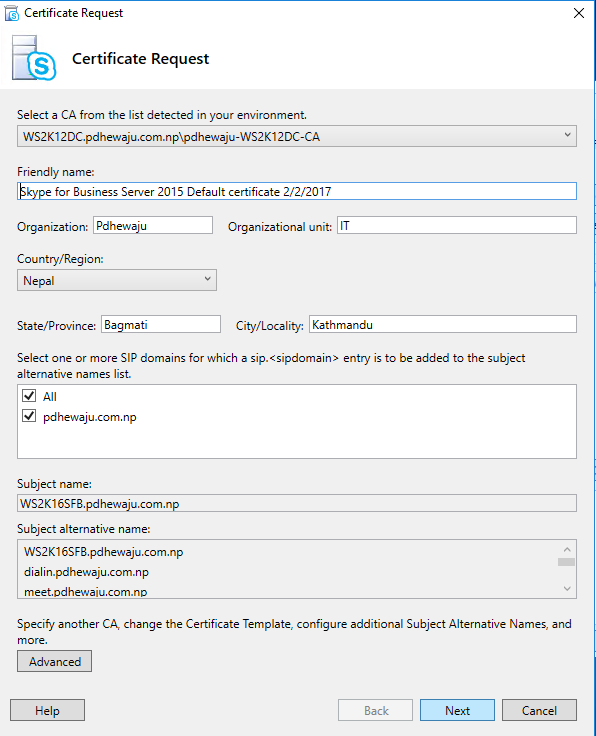Click the Organization field containing Pdhewaju
596x736 pixels.
click(153, 225)
